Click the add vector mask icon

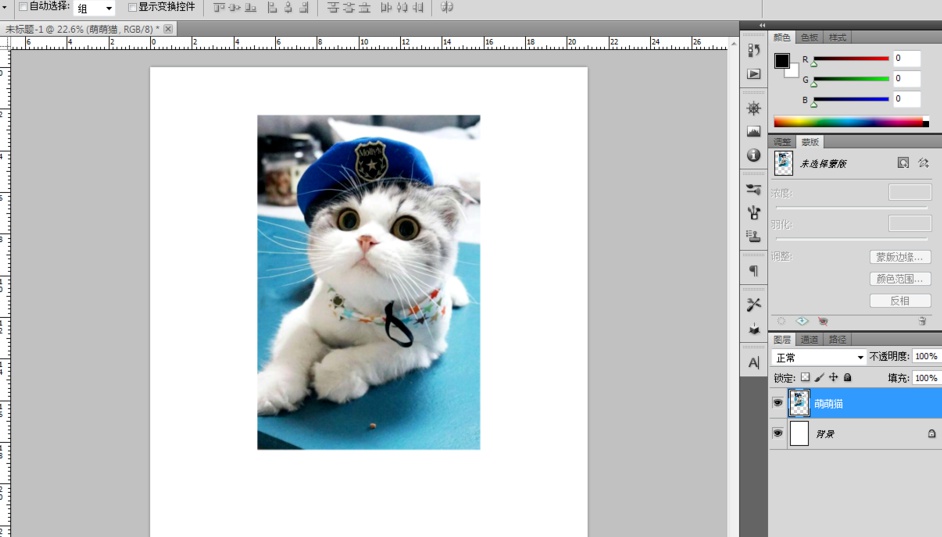click(x=923, y=163)
